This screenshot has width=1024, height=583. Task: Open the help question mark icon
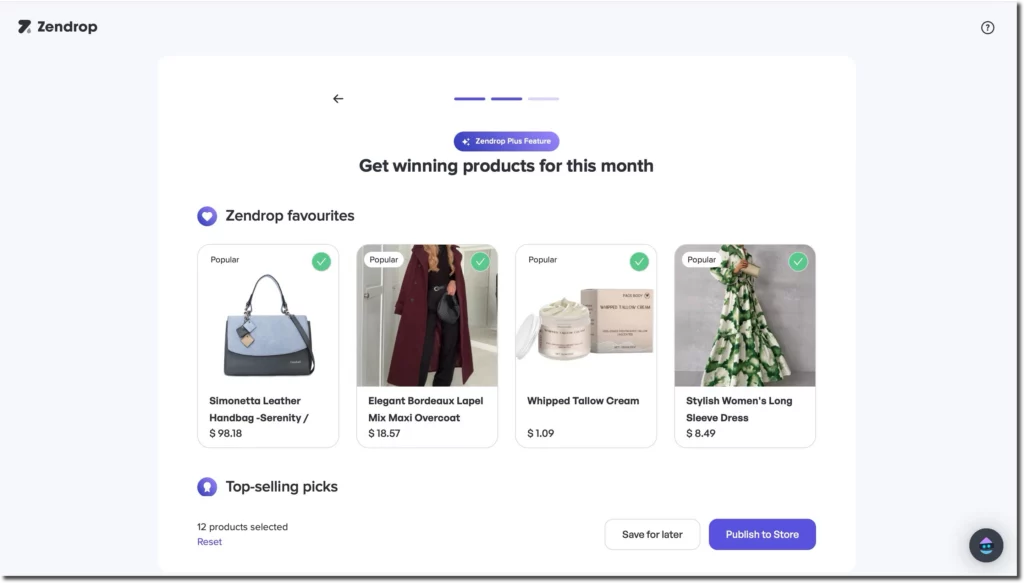click(x=987, y=27)
